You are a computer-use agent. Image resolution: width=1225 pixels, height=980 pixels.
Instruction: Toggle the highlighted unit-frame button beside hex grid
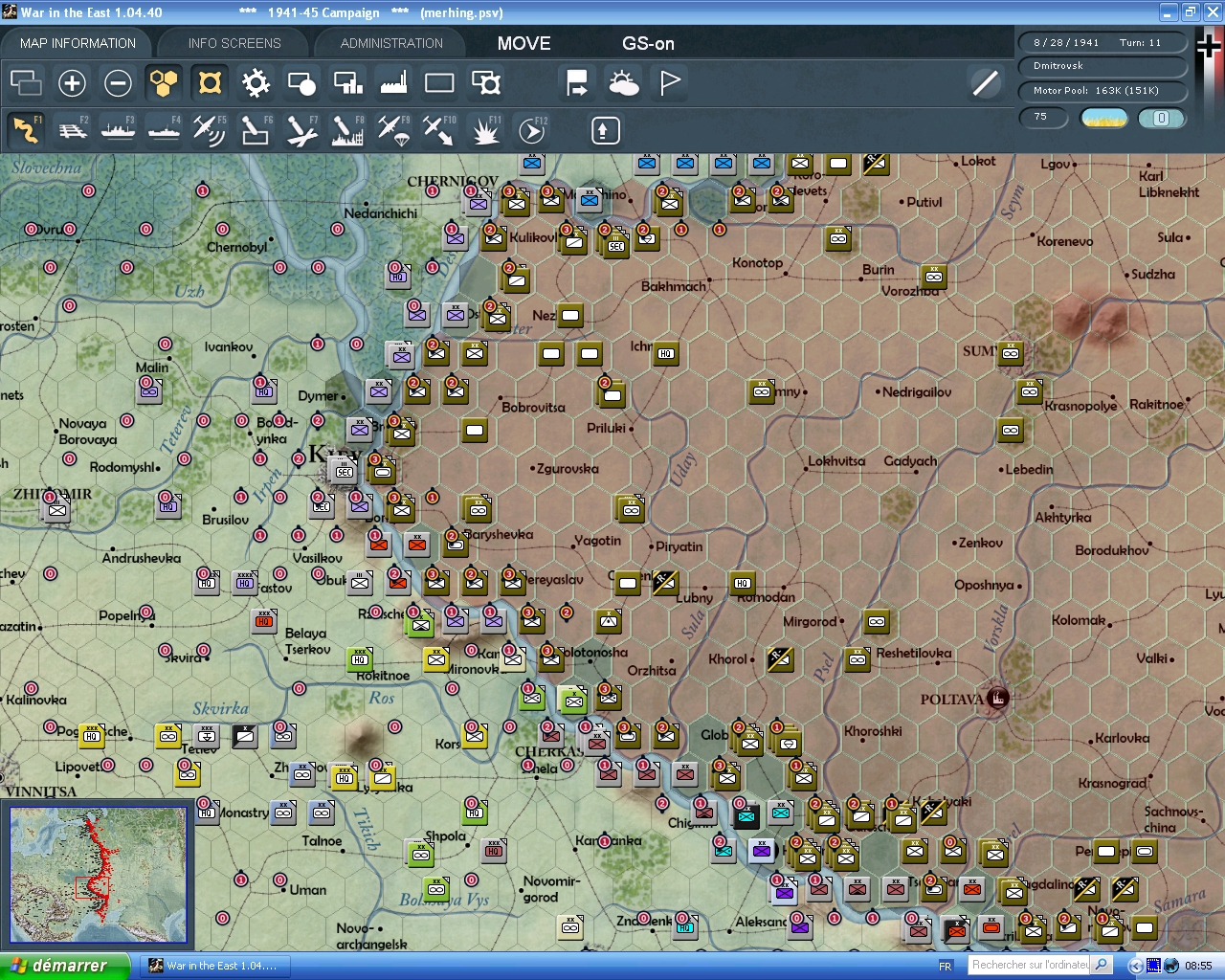(x=210, y=83)
